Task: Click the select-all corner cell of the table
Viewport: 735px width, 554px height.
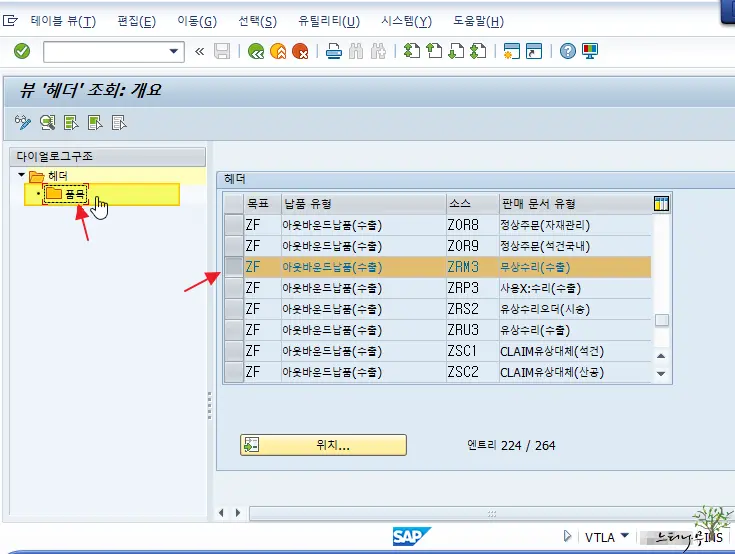Action: [233, 204]
